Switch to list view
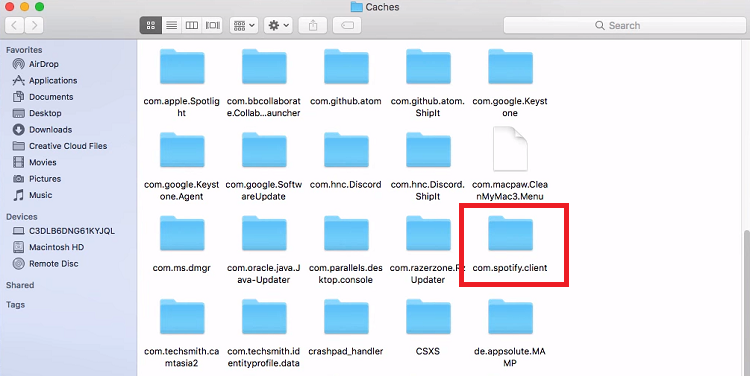Image resolution: width=750 pixels, height=376 pixels. coord(171,25)
